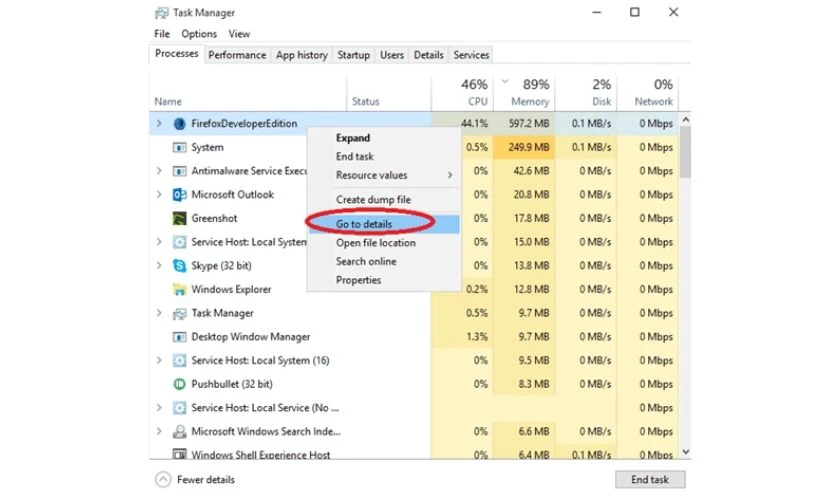Screen dimensions: 840x500
Task: Click the 1.3% Desktop Window Manager CPU value
Action: pyautogui.click(x=476, y=337)
